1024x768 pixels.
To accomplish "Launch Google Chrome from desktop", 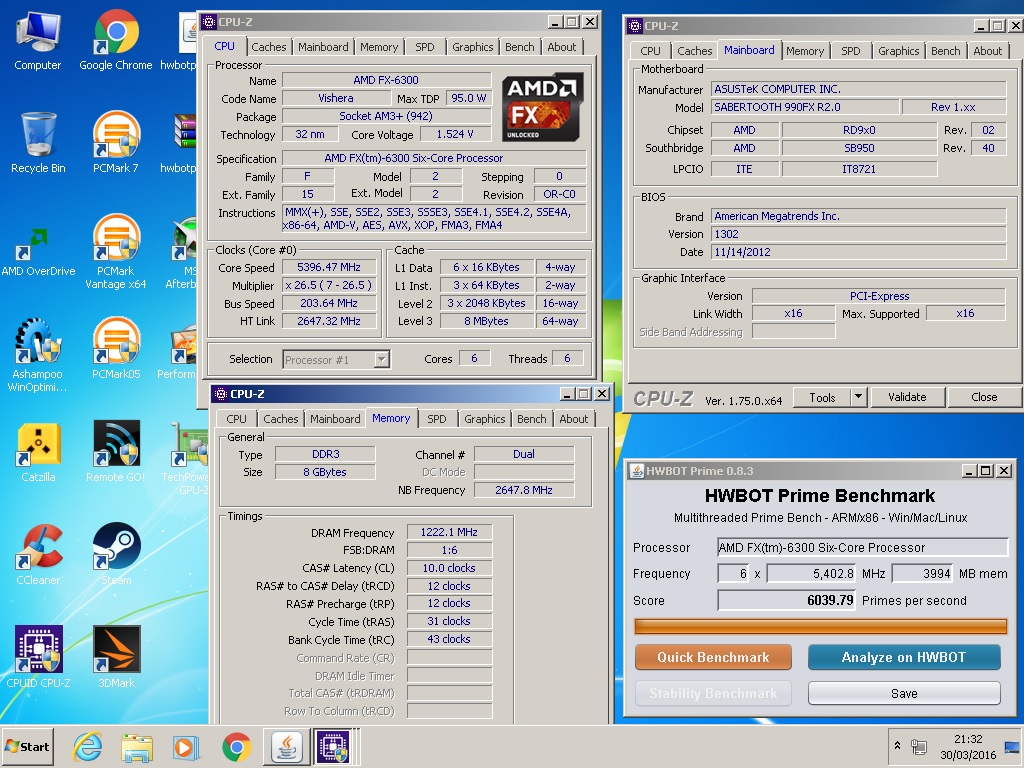I will pyautogui.click(x=116, y=40).
